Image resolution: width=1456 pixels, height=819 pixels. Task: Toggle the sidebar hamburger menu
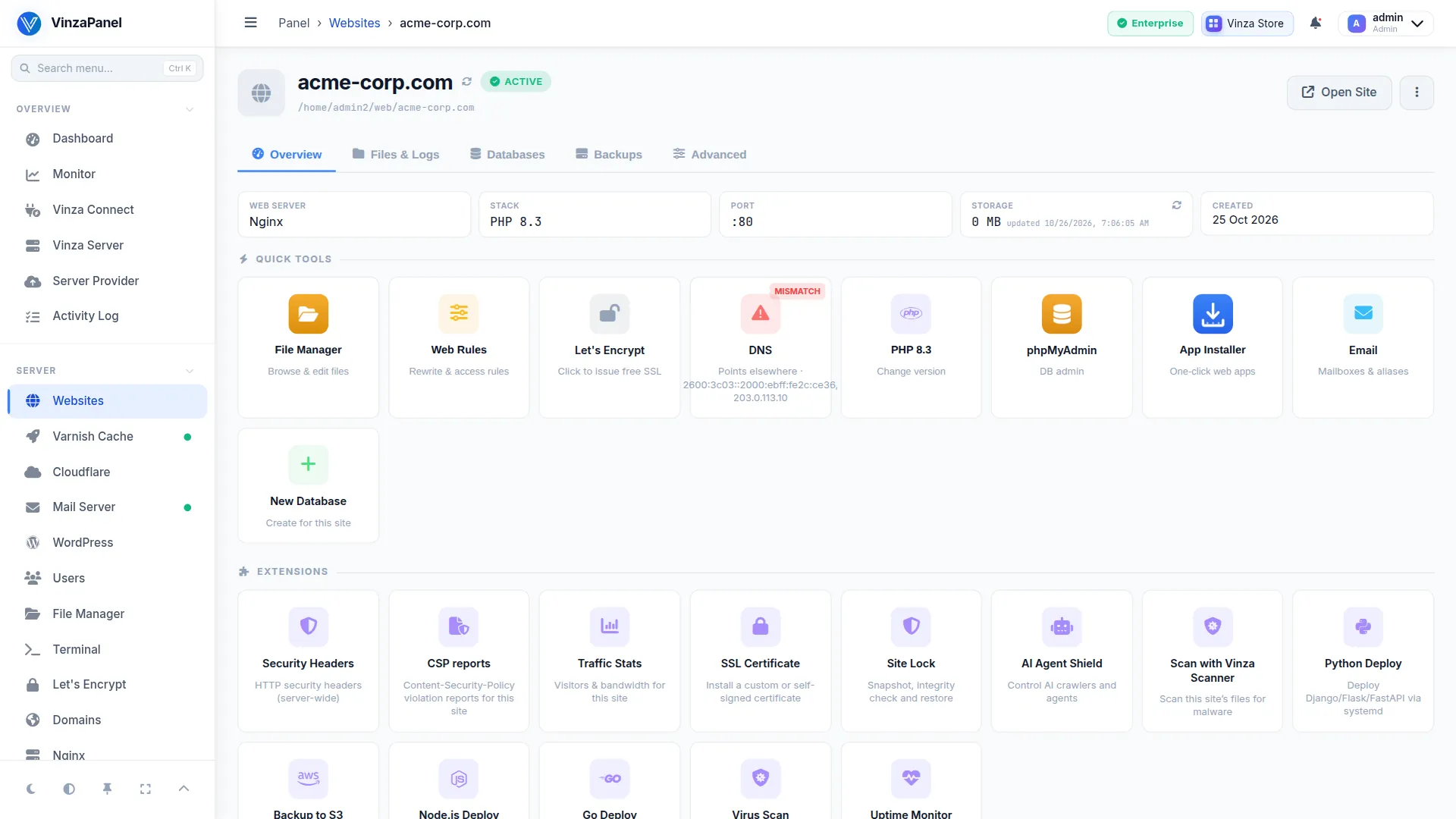[x=250, y=23]
